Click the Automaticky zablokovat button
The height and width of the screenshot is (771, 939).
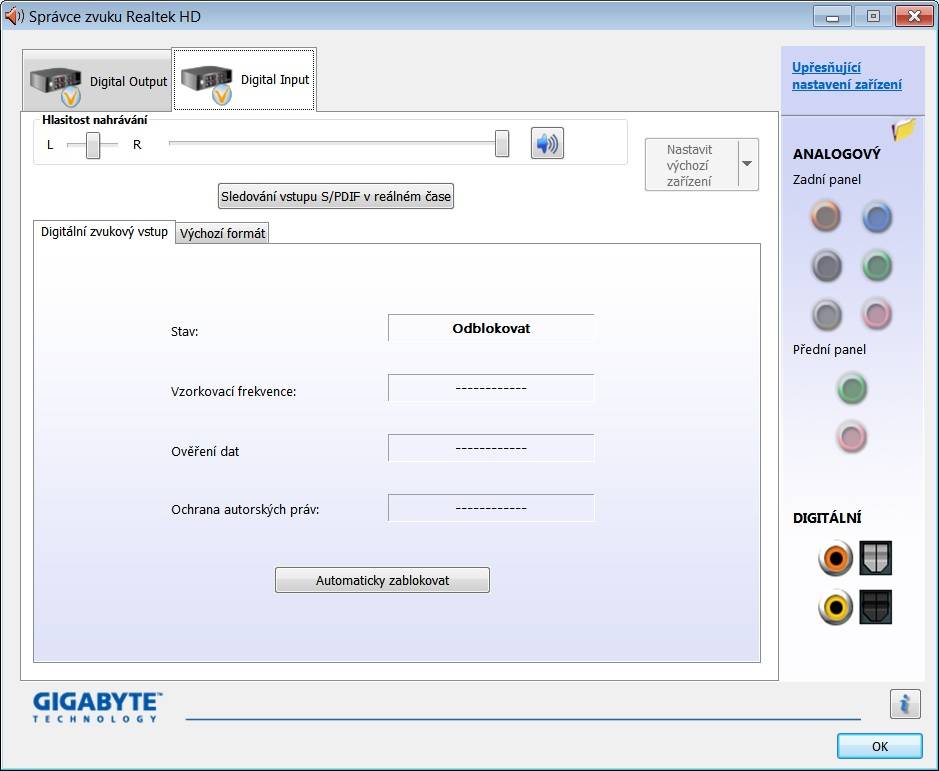(382, 580)
